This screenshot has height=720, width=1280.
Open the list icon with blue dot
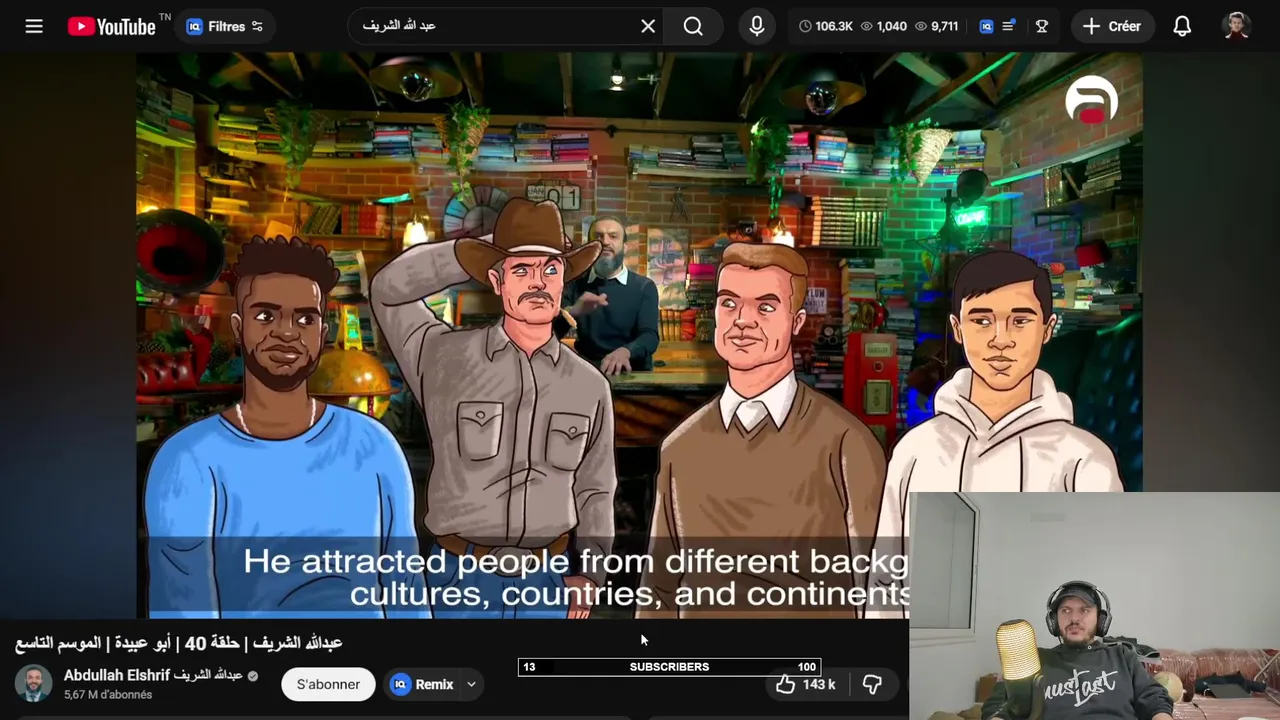tap(1009, 26)
